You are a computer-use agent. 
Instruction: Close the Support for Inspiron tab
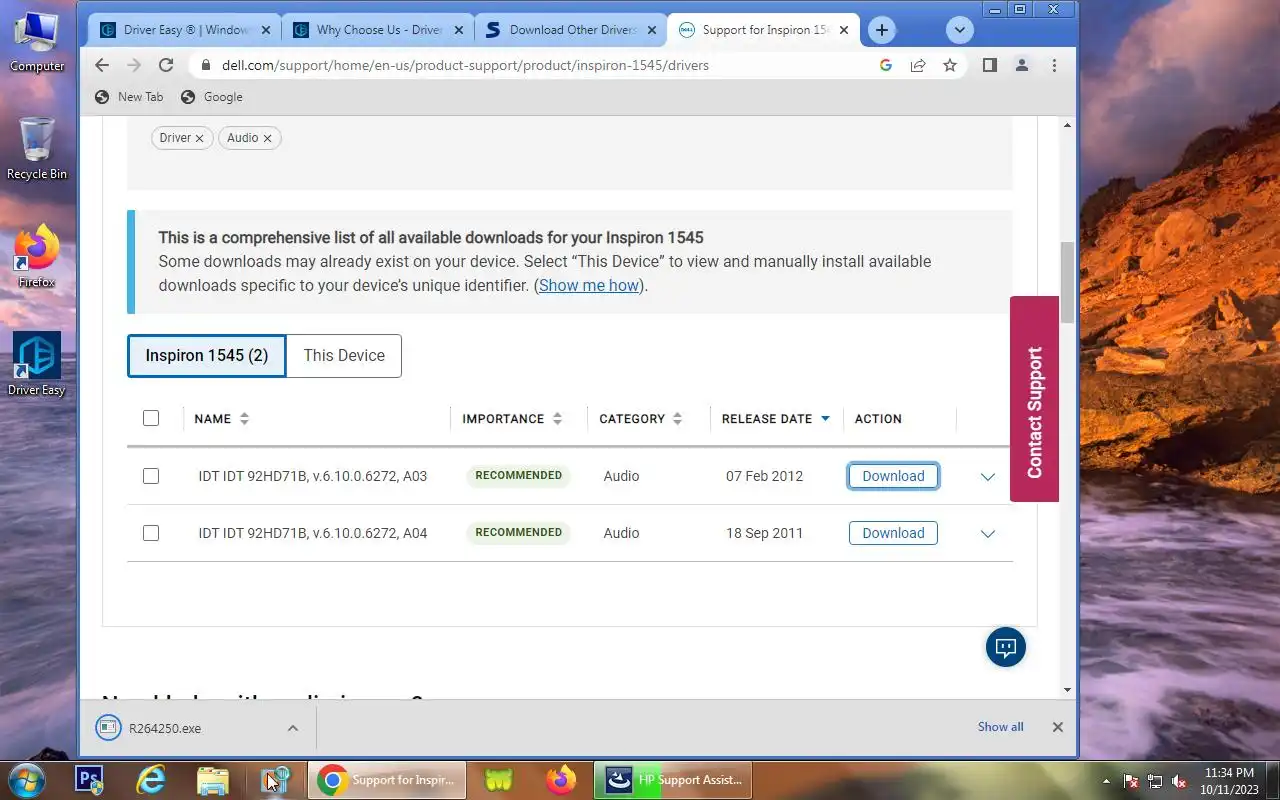pos(844,30)
